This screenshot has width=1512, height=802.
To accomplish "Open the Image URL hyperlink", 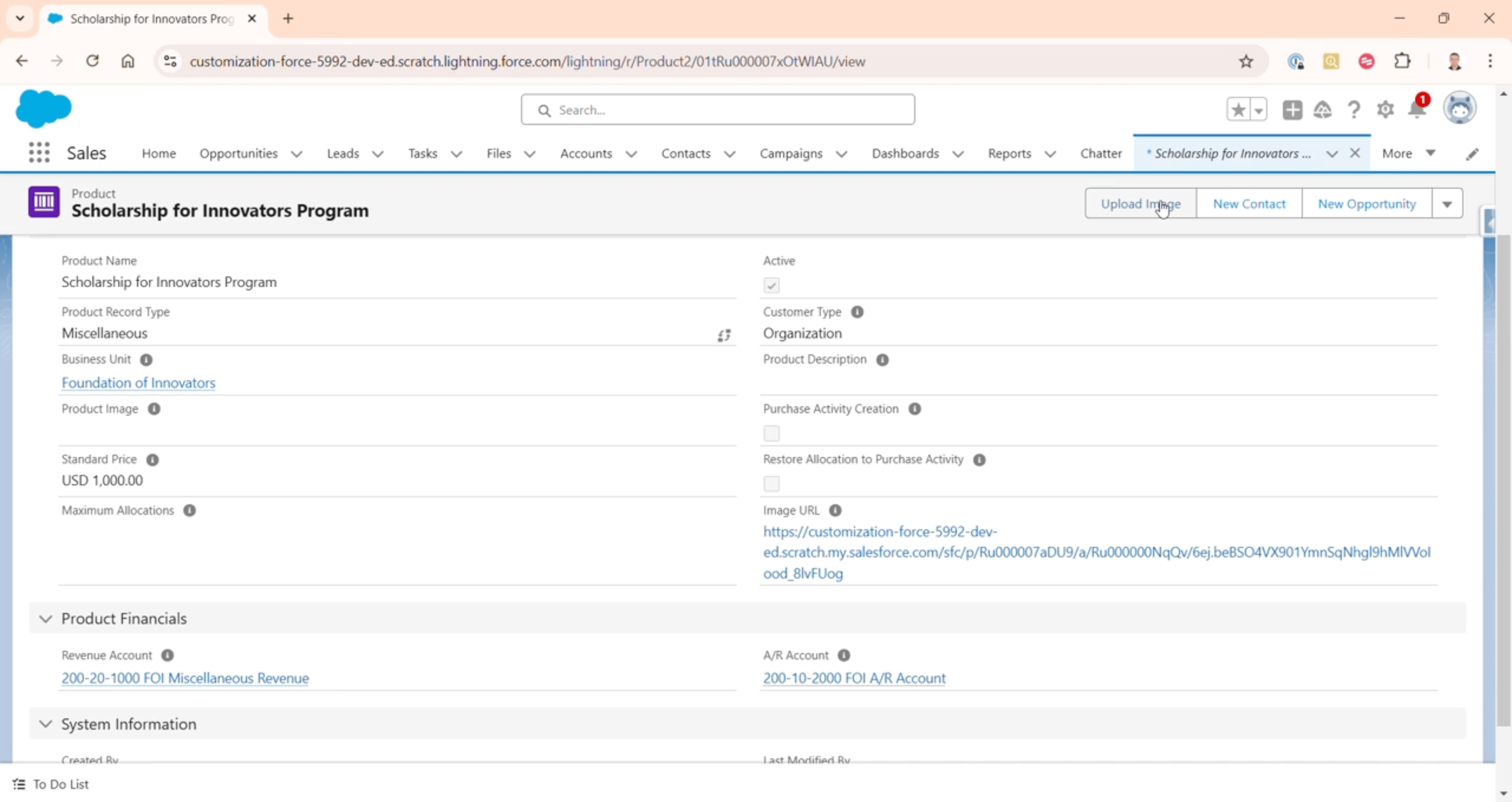I will click(1096, 552).
